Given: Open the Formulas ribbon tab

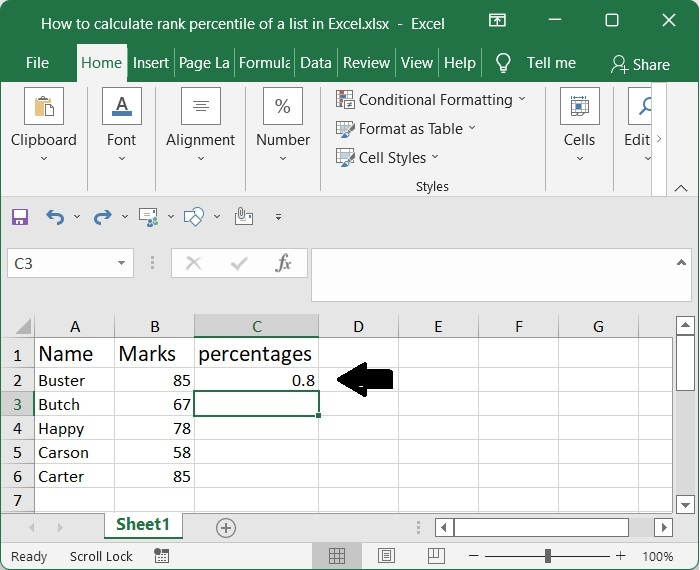Looking at the screenshot, I should (264, 63).
